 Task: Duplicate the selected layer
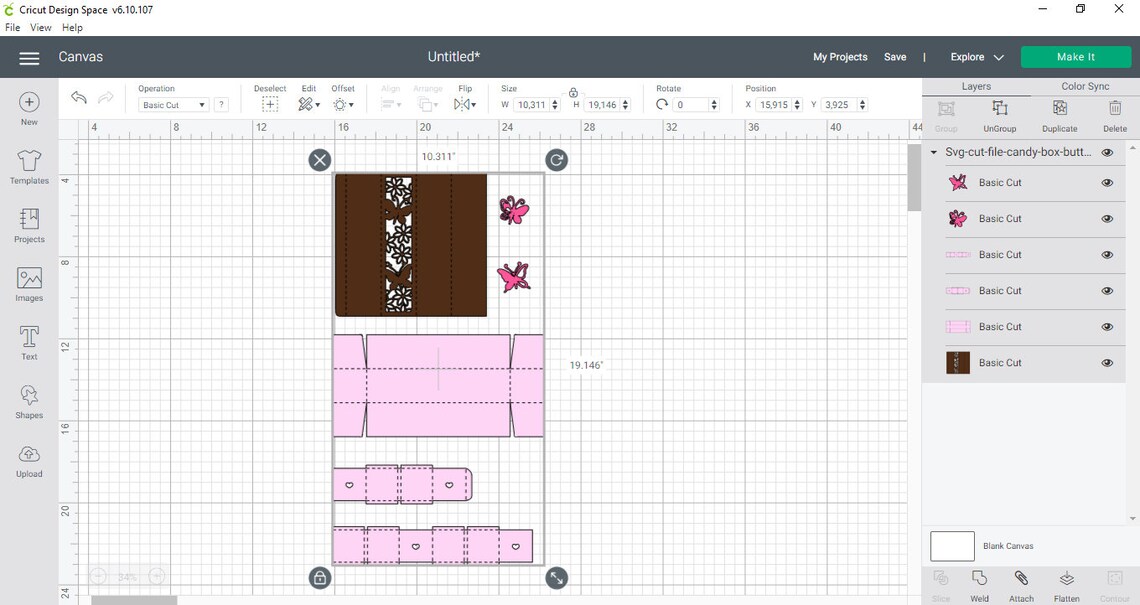1059,116
